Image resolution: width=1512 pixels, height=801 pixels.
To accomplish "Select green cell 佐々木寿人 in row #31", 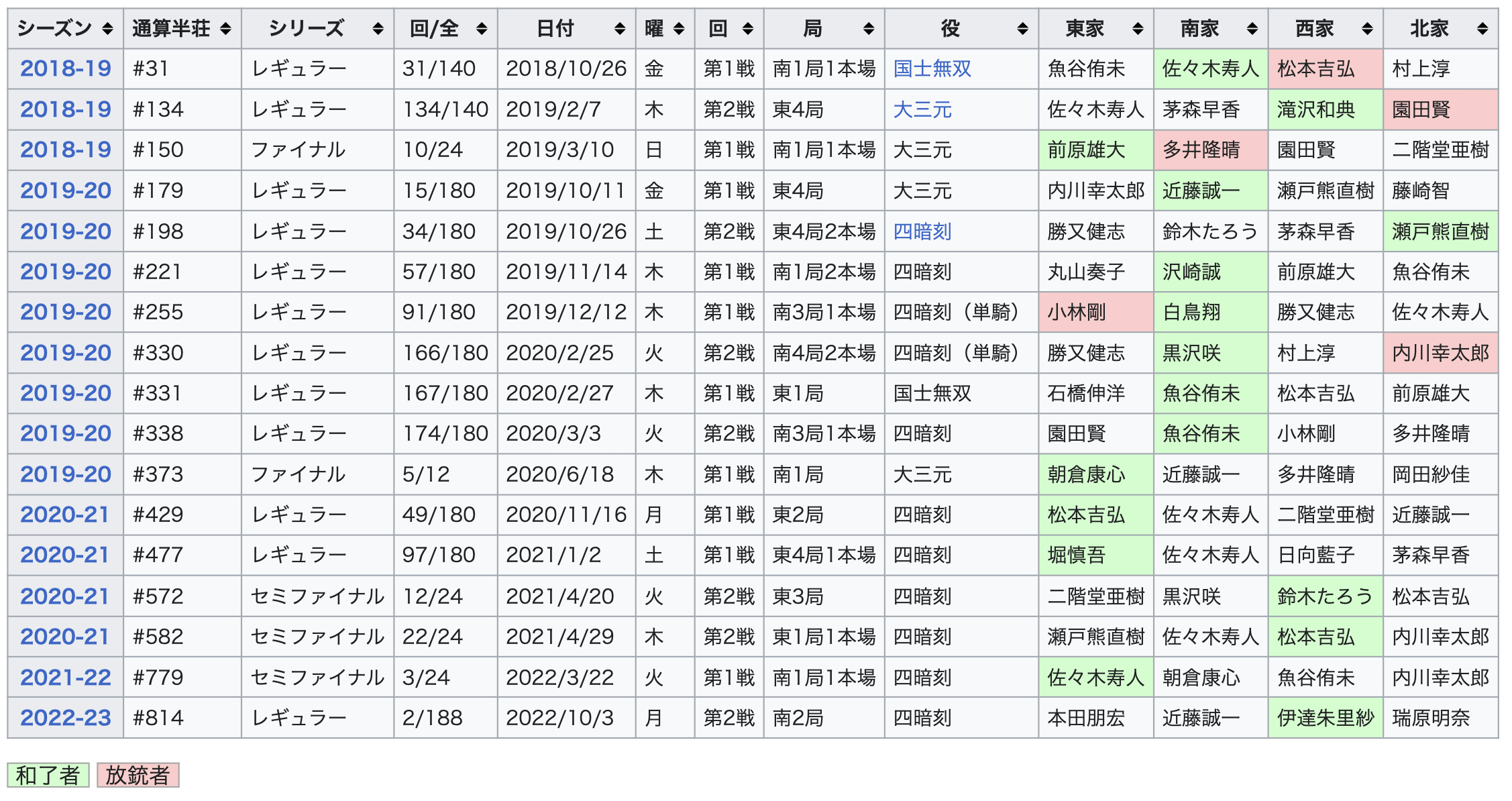I will pyautogui.click(x=1211, y=68).
